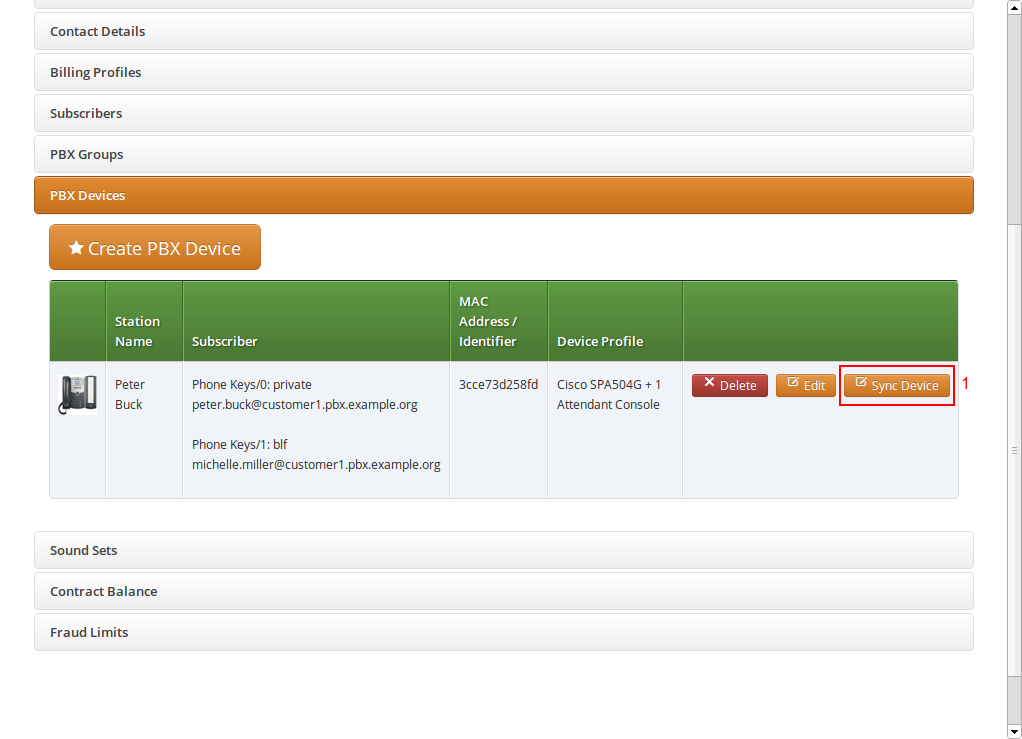Expand the Billing Profiles section
Screen dimensions: 1022x739
(x=504, y=72)
